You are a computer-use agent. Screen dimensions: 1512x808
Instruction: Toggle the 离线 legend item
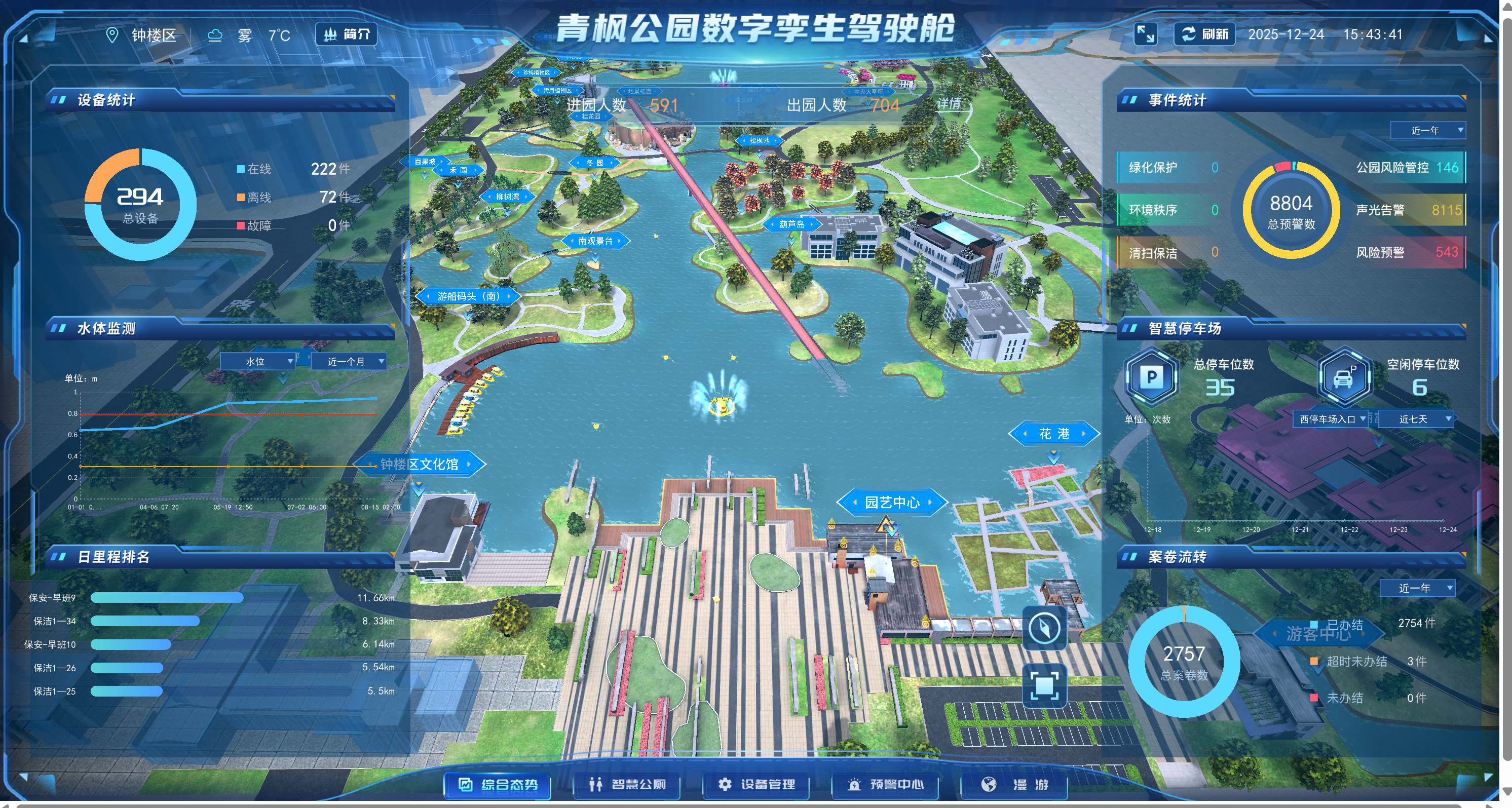(x=254, y=197)
